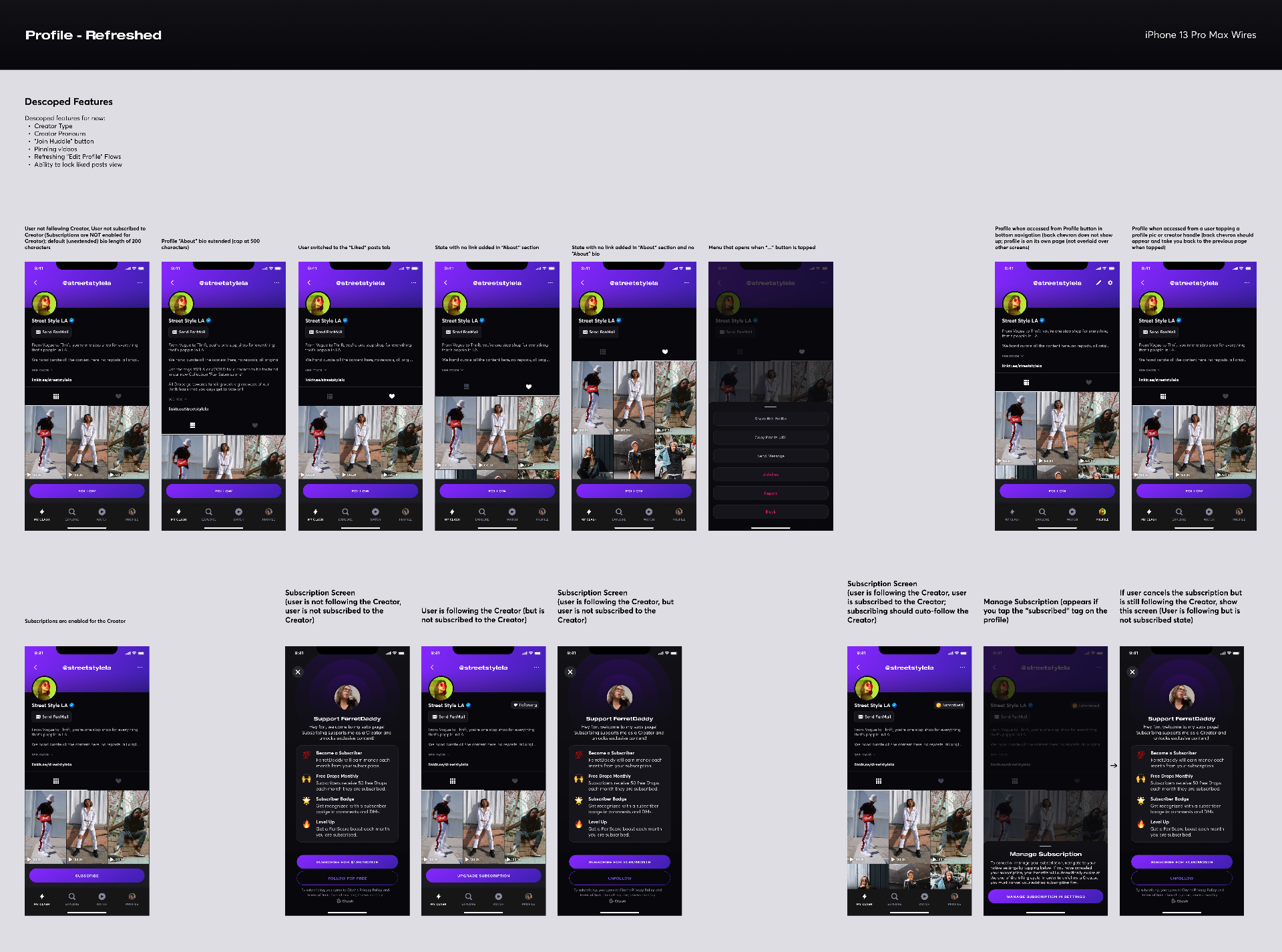Toggle the Following tag on the profile
Viewport: 1282px width, 952px height.
525,705
